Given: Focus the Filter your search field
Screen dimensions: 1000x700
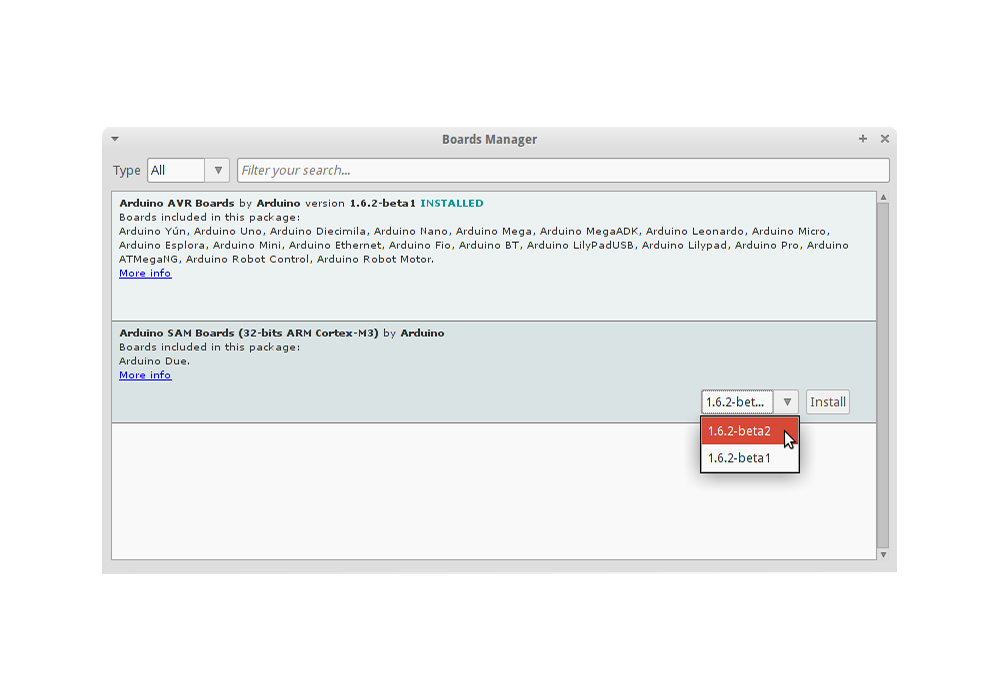Looking at the screenshot, I should pyautogui.click(x=563, y=170).
